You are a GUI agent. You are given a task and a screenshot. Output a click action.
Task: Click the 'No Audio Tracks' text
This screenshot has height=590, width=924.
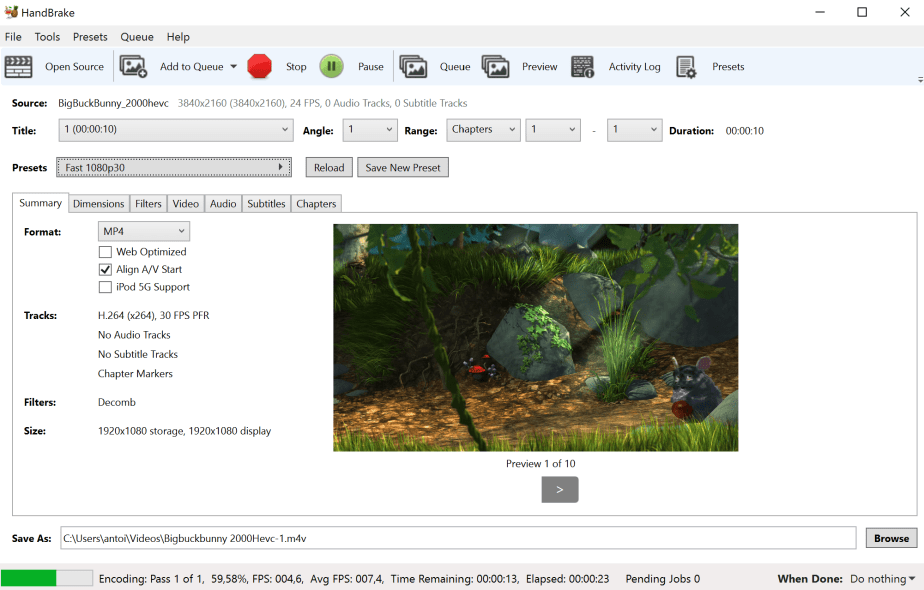click(x=134, y=335)
